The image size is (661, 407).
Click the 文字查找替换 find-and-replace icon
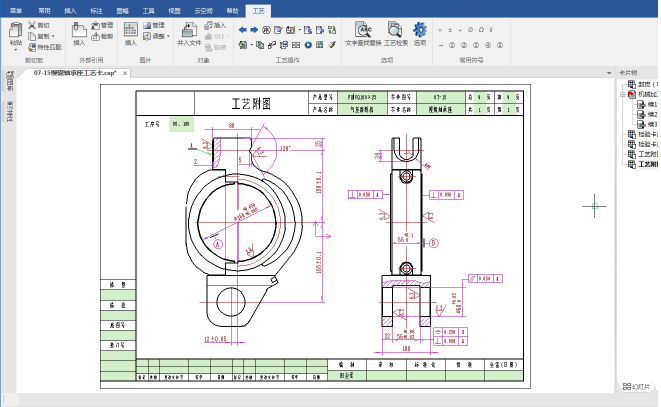click(364, 31)
